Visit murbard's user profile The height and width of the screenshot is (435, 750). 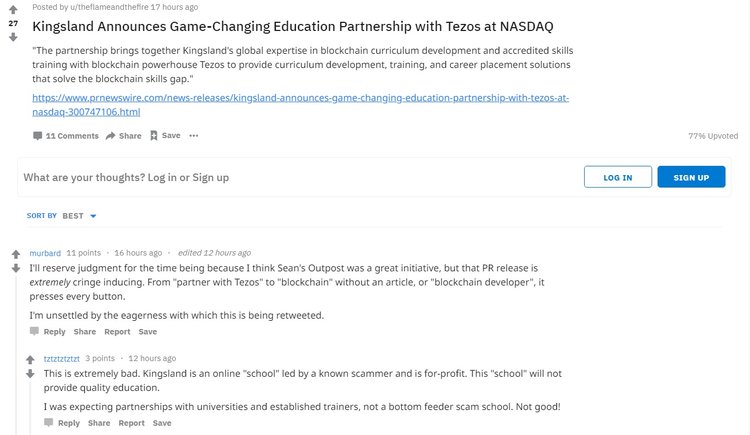click(x=45, y=253)
